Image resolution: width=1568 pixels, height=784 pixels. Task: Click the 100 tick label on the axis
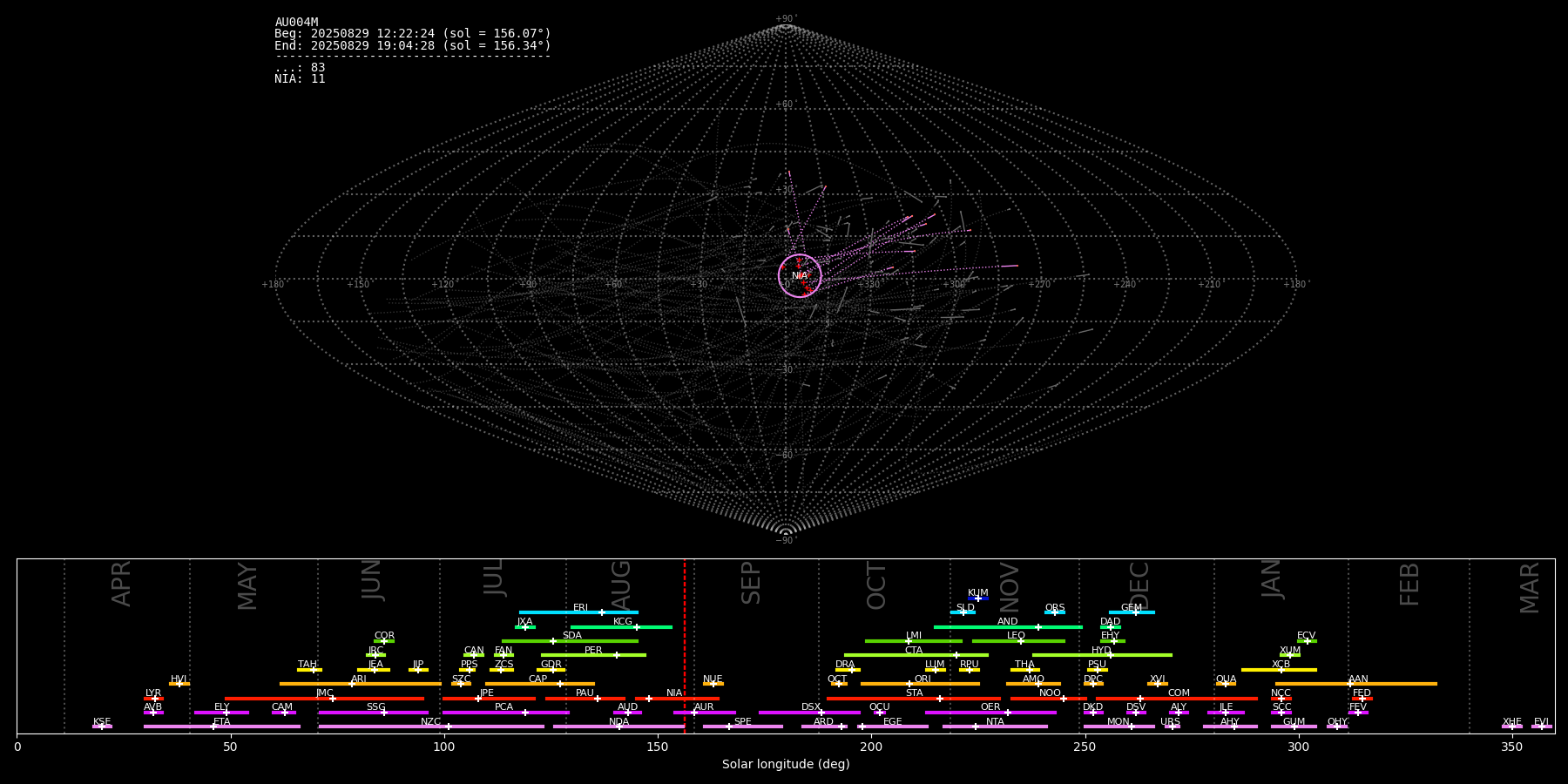point(444,747)
